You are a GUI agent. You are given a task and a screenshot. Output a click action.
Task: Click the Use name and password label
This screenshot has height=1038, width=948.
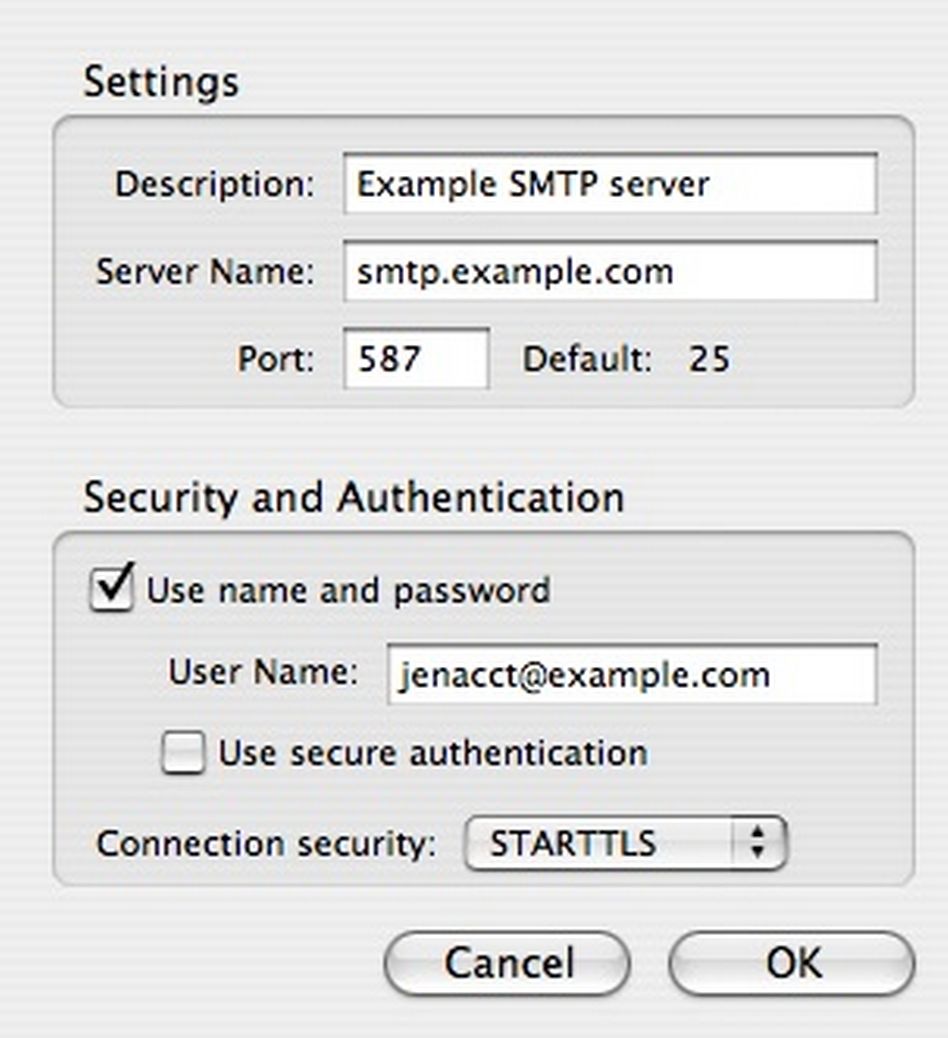coord(348,590)
